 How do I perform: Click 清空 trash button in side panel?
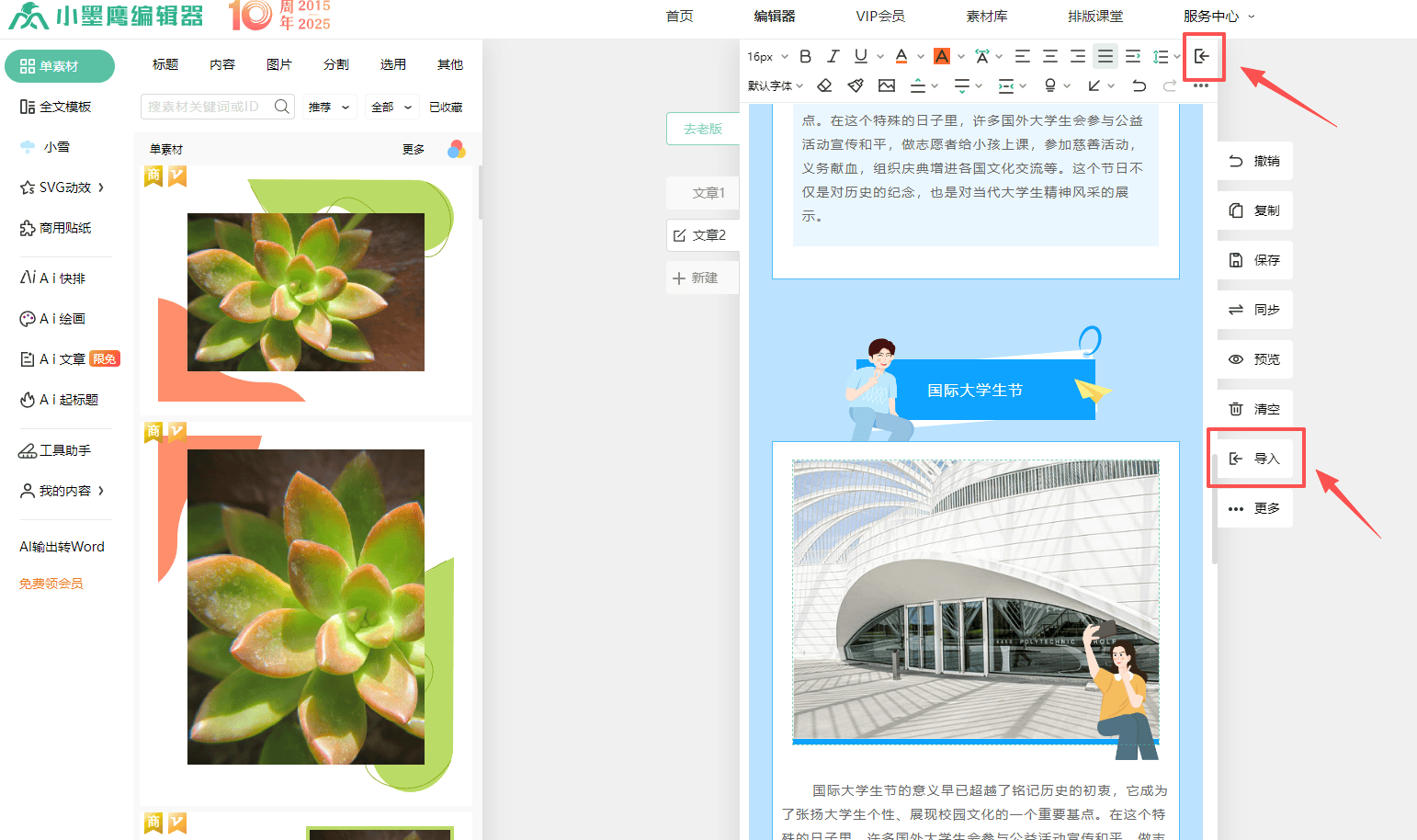pyautogui.click(x=1255, y=409)
